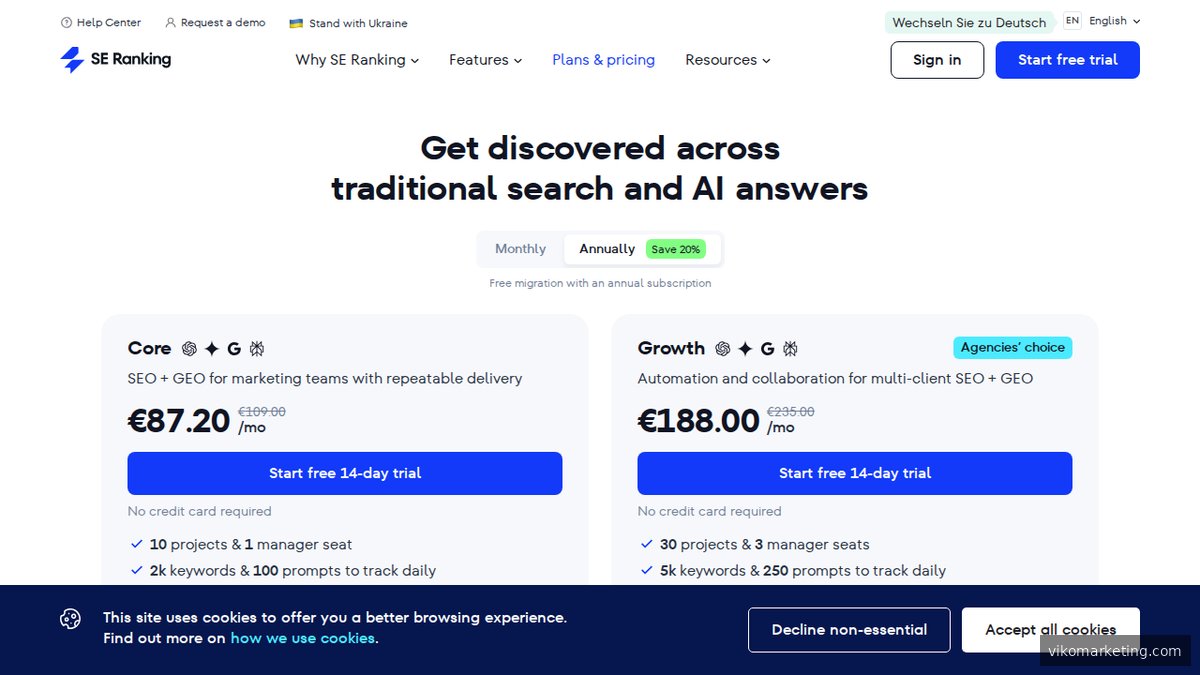Start the Core plan 14-day trial
Screen dimensions: 1200x675
click(x=345, y=473)
